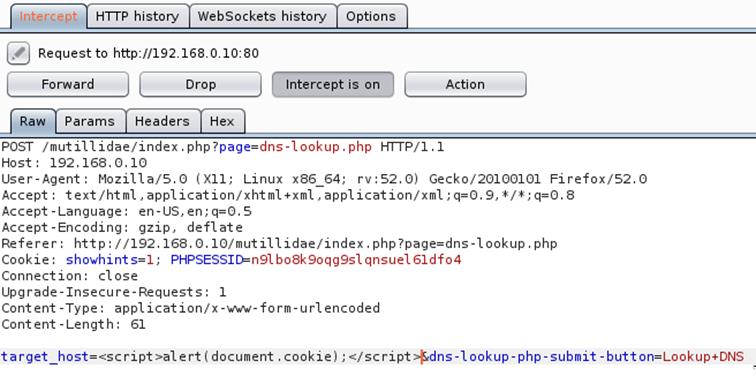Click dns-lookup.php value in request line
The height and width of the screenshot is (376, 756).
[316, 147]
